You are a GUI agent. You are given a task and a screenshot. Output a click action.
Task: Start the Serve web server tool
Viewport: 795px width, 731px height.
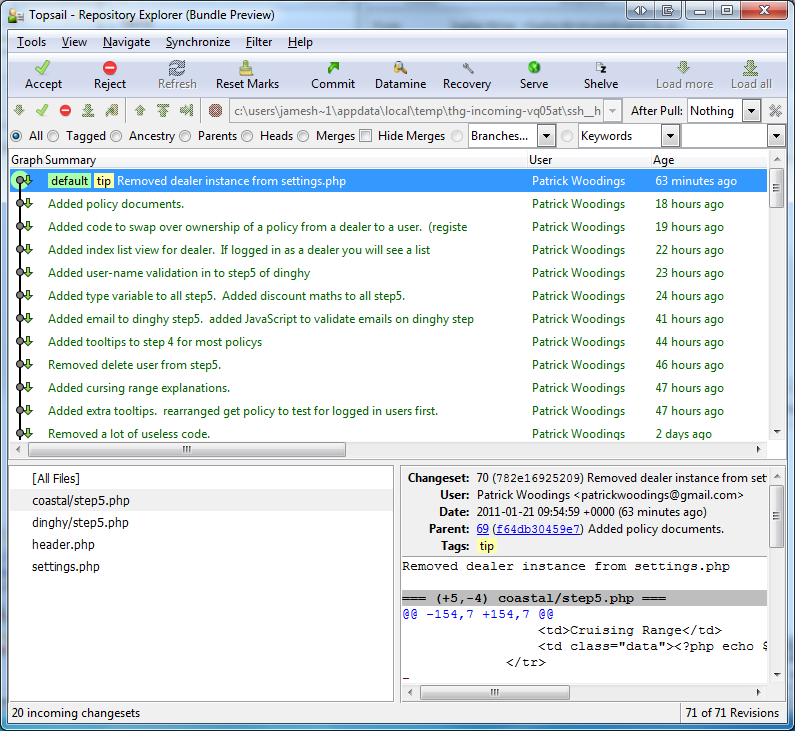534,75
